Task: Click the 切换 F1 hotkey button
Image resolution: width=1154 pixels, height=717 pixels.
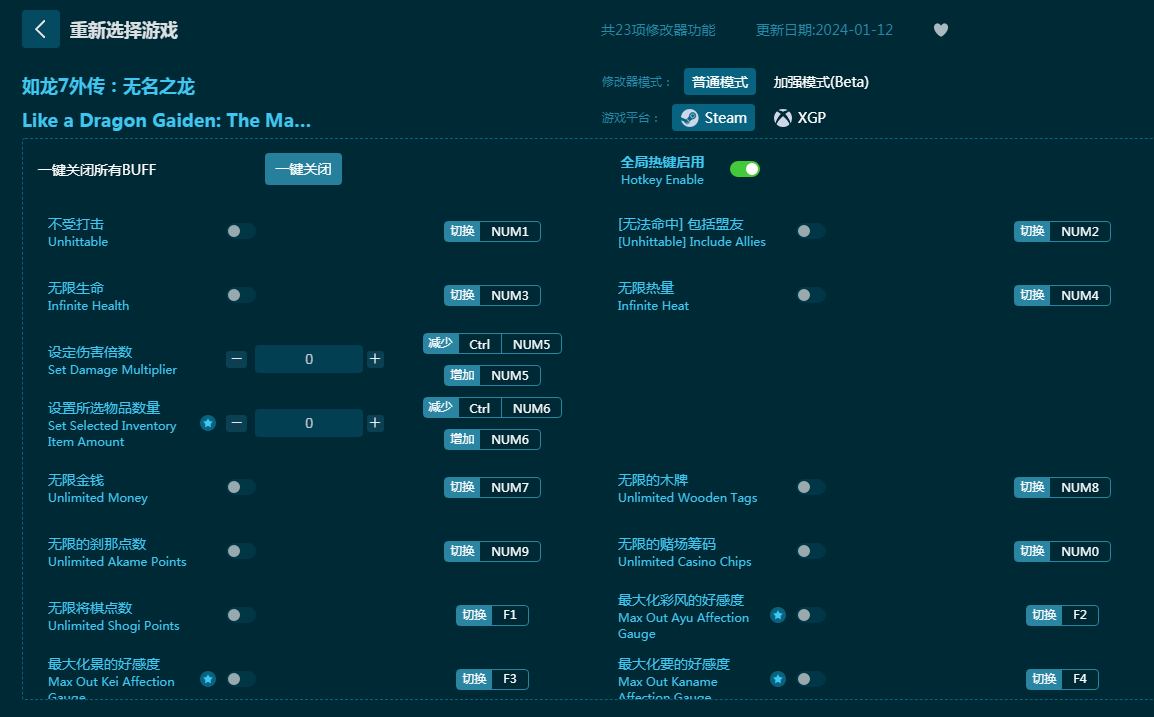Action: [x=492, y=615]
